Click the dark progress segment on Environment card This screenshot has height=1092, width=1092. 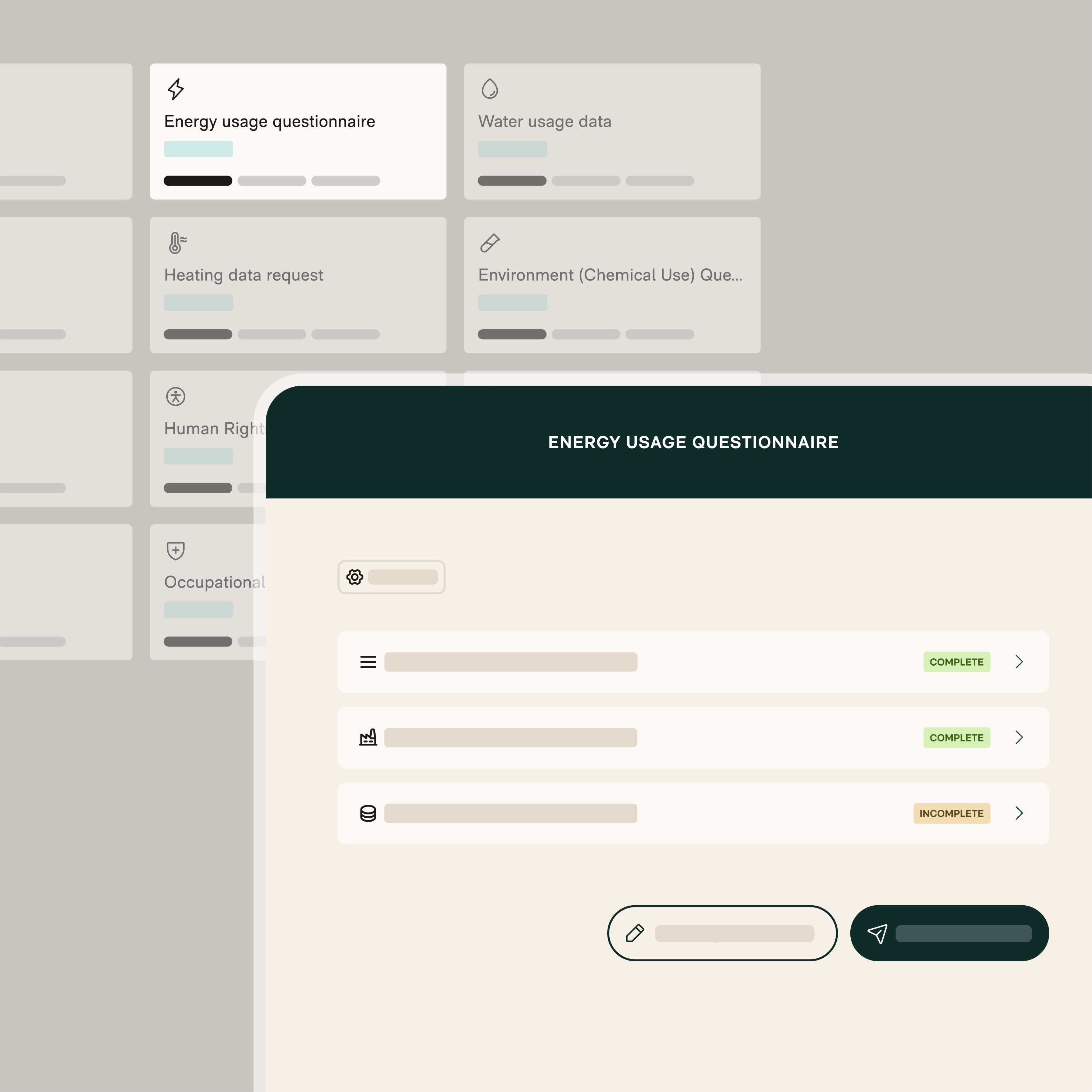click(512, 335)
